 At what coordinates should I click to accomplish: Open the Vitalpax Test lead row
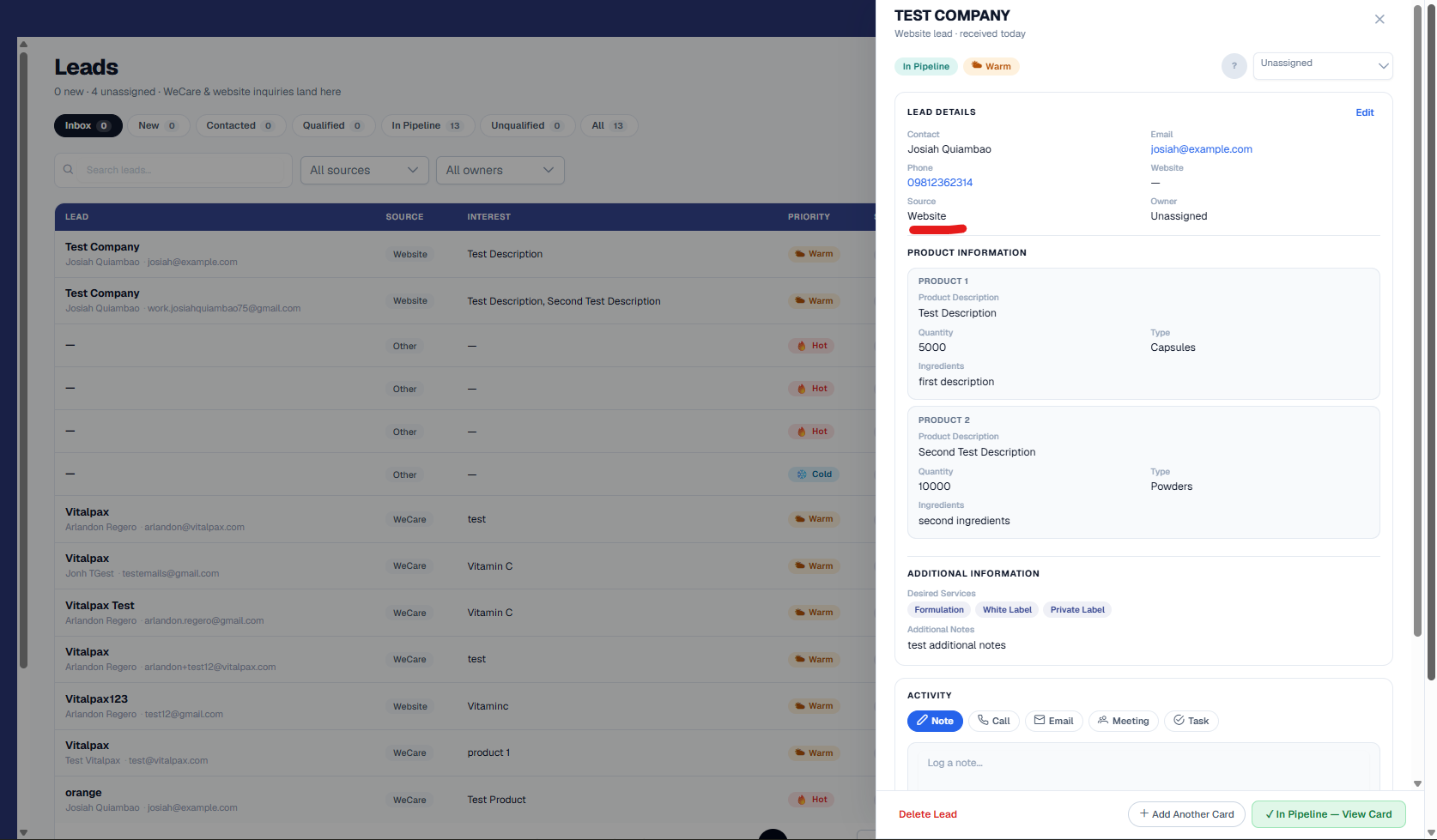[x=464, y=613]
